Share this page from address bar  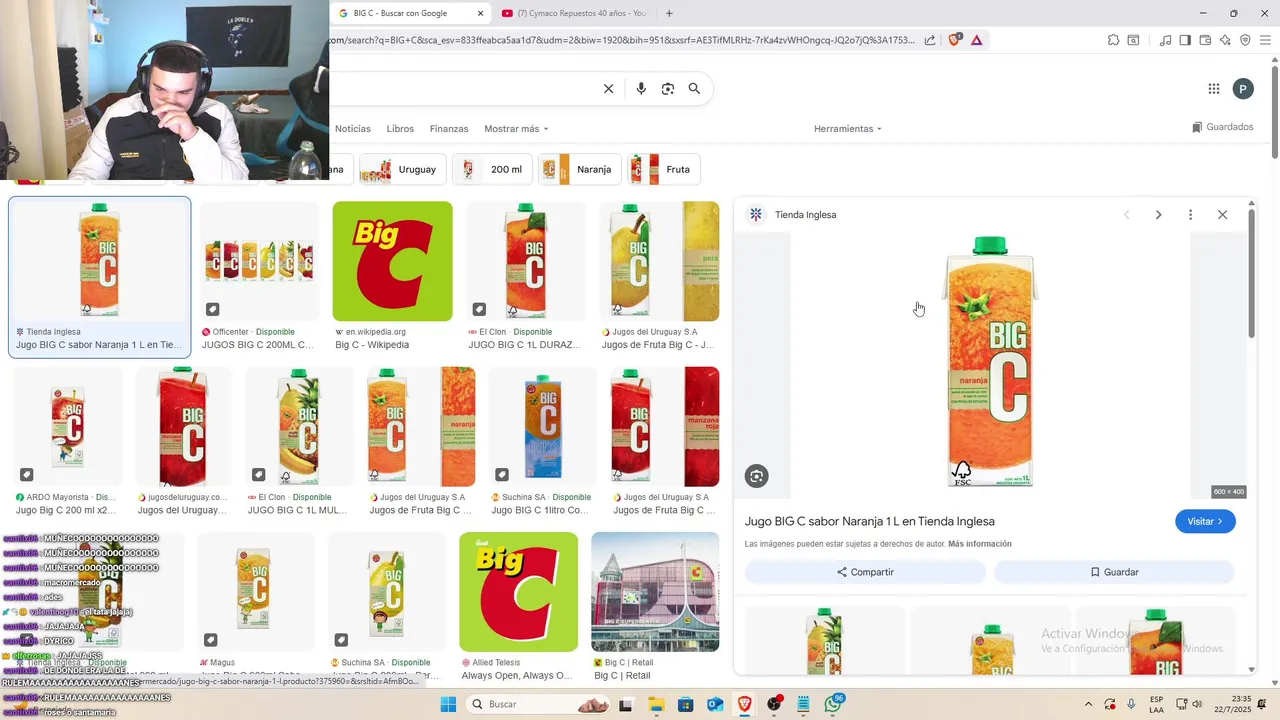coord(930,40)
